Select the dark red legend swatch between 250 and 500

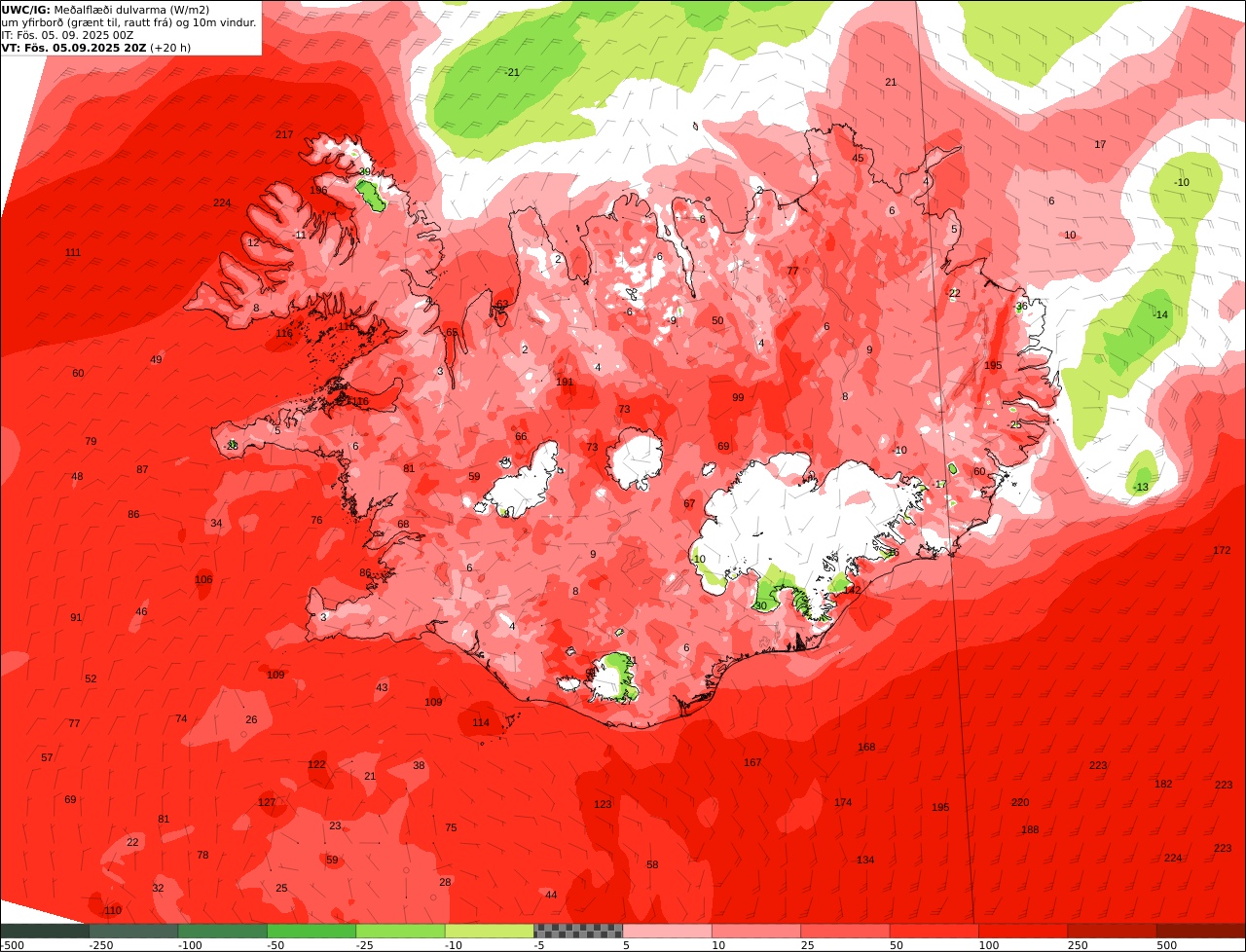coord(1113,931)
